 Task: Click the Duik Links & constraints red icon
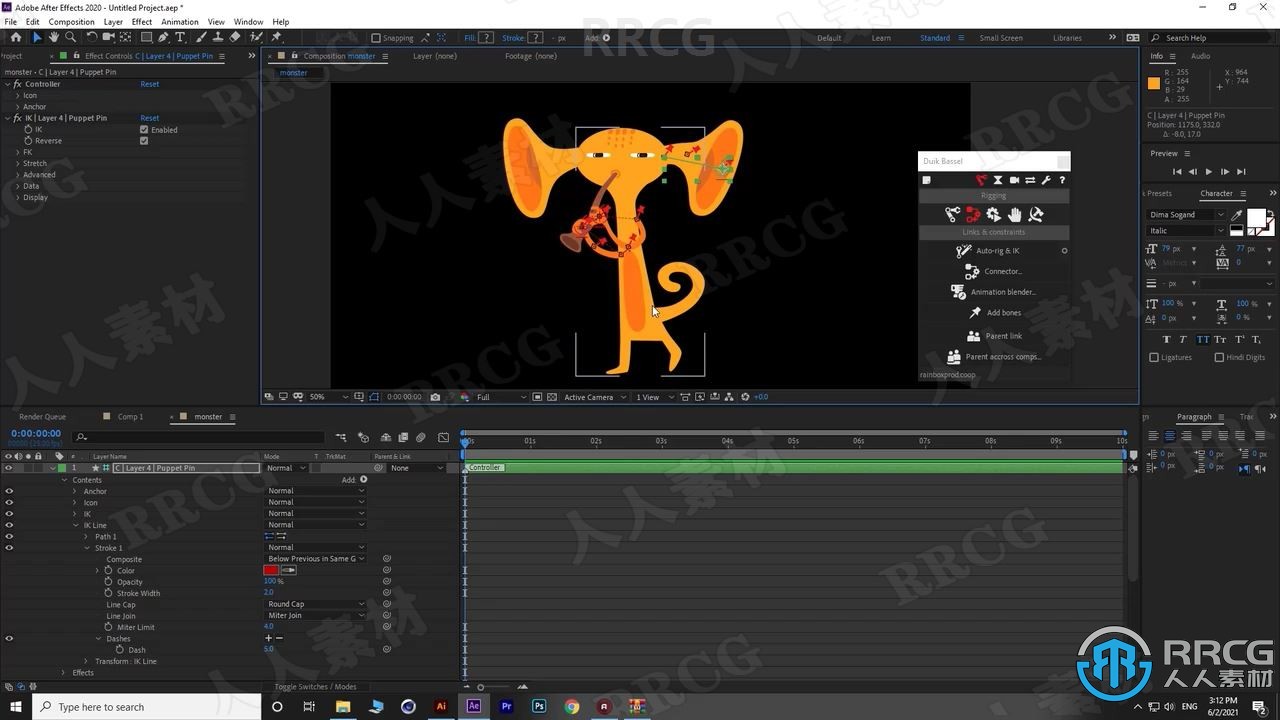(x=972, y=214)
